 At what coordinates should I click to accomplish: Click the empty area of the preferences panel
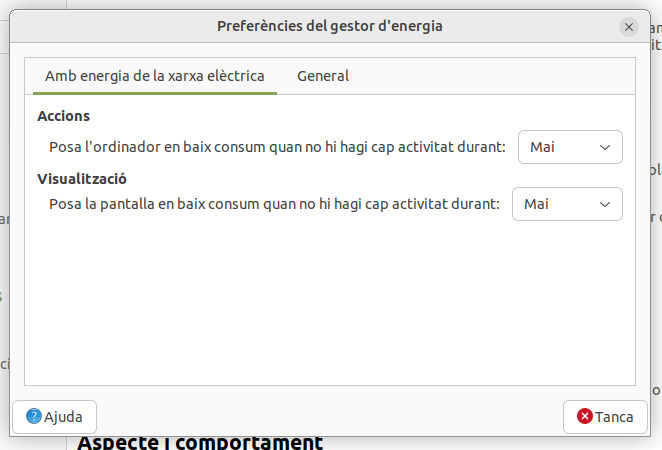click(x=330, y=300)
